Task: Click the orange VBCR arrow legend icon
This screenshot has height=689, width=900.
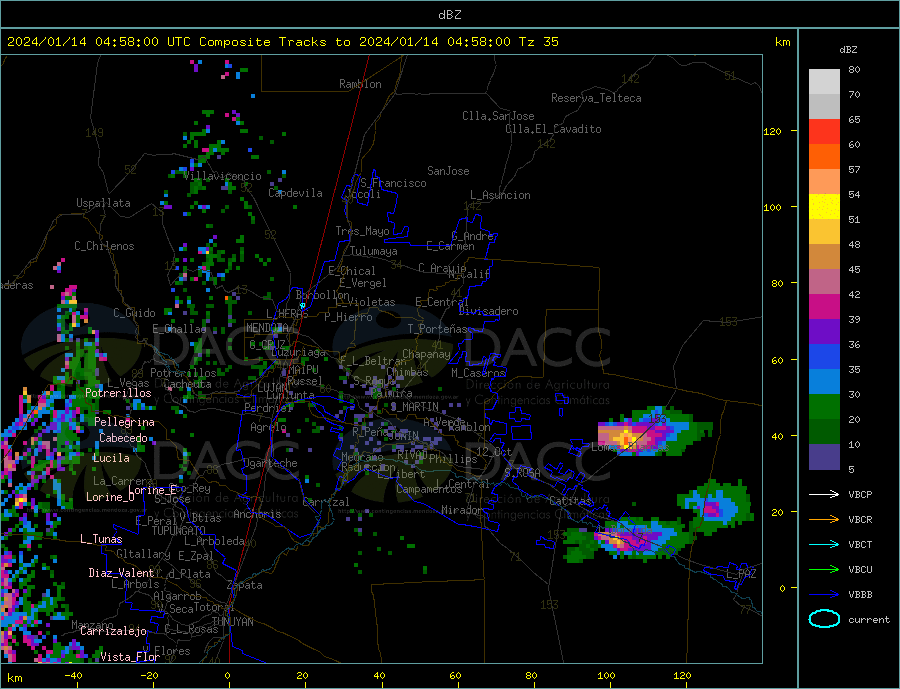Action: click(x=824, y=520)
